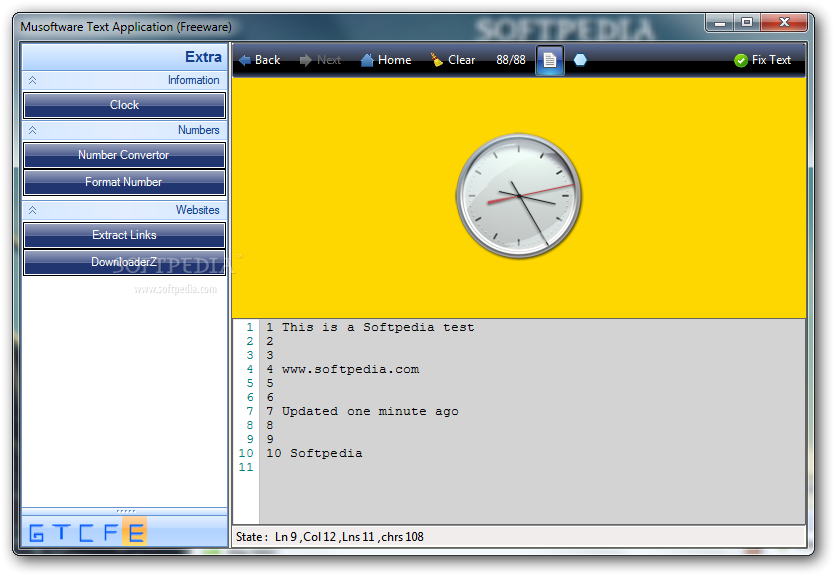
Task: Click the Clear broom icon
Action: (x=437, y=60)
